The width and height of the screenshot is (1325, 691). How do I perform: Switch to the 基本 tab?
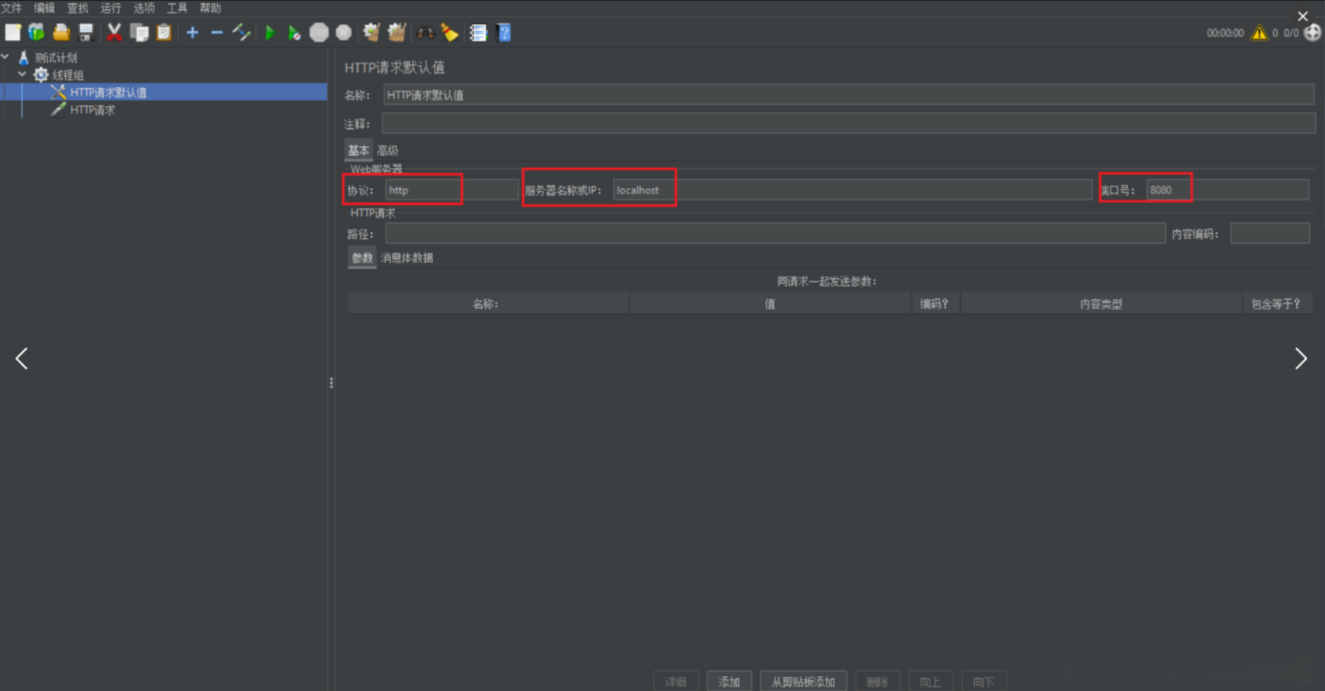(358, 150)
